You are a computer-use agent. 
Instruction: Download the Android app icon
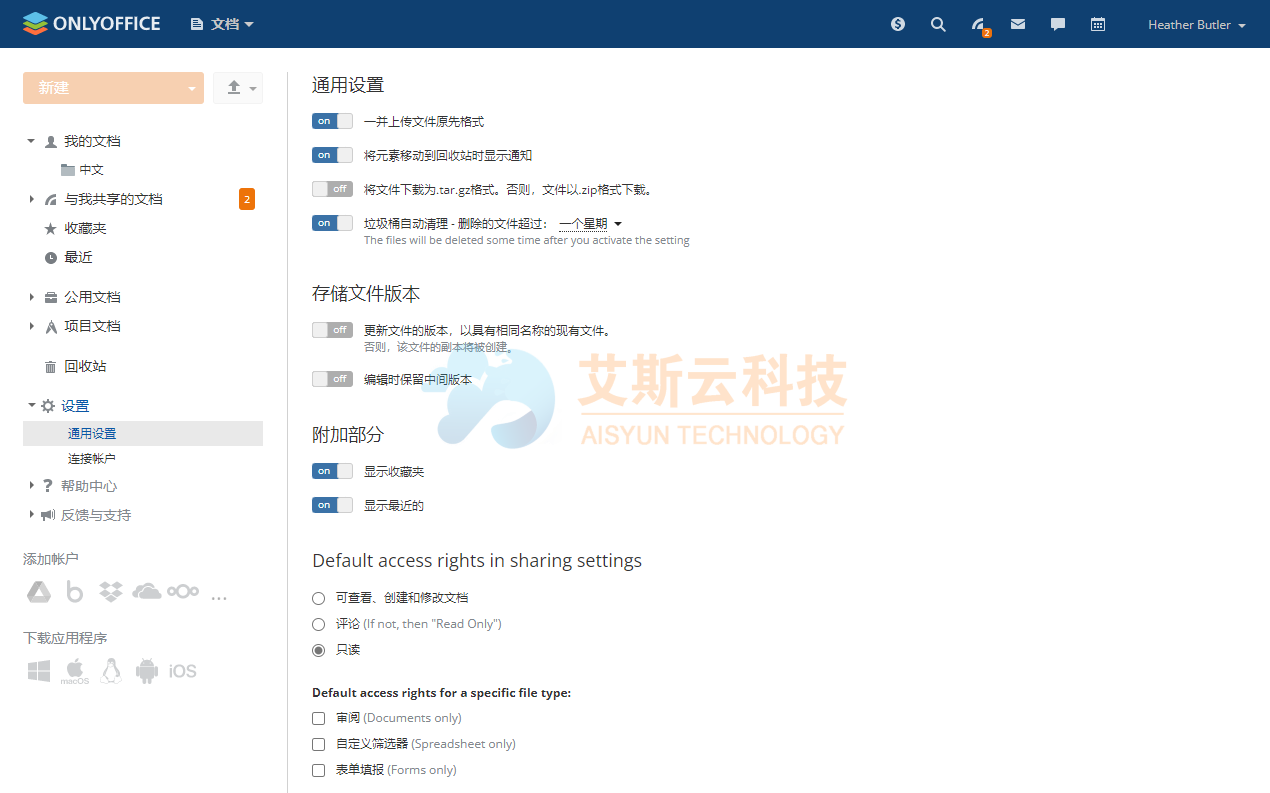tap(147, 671)
